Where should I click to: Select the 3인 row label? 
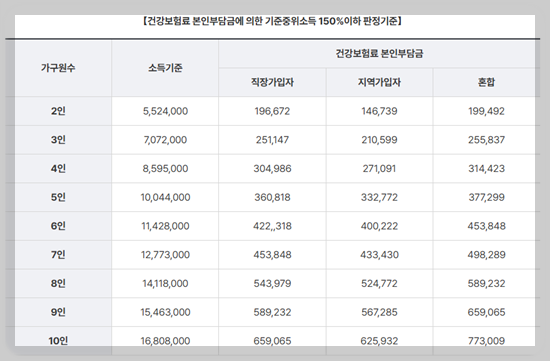click(x=58, y=140)
